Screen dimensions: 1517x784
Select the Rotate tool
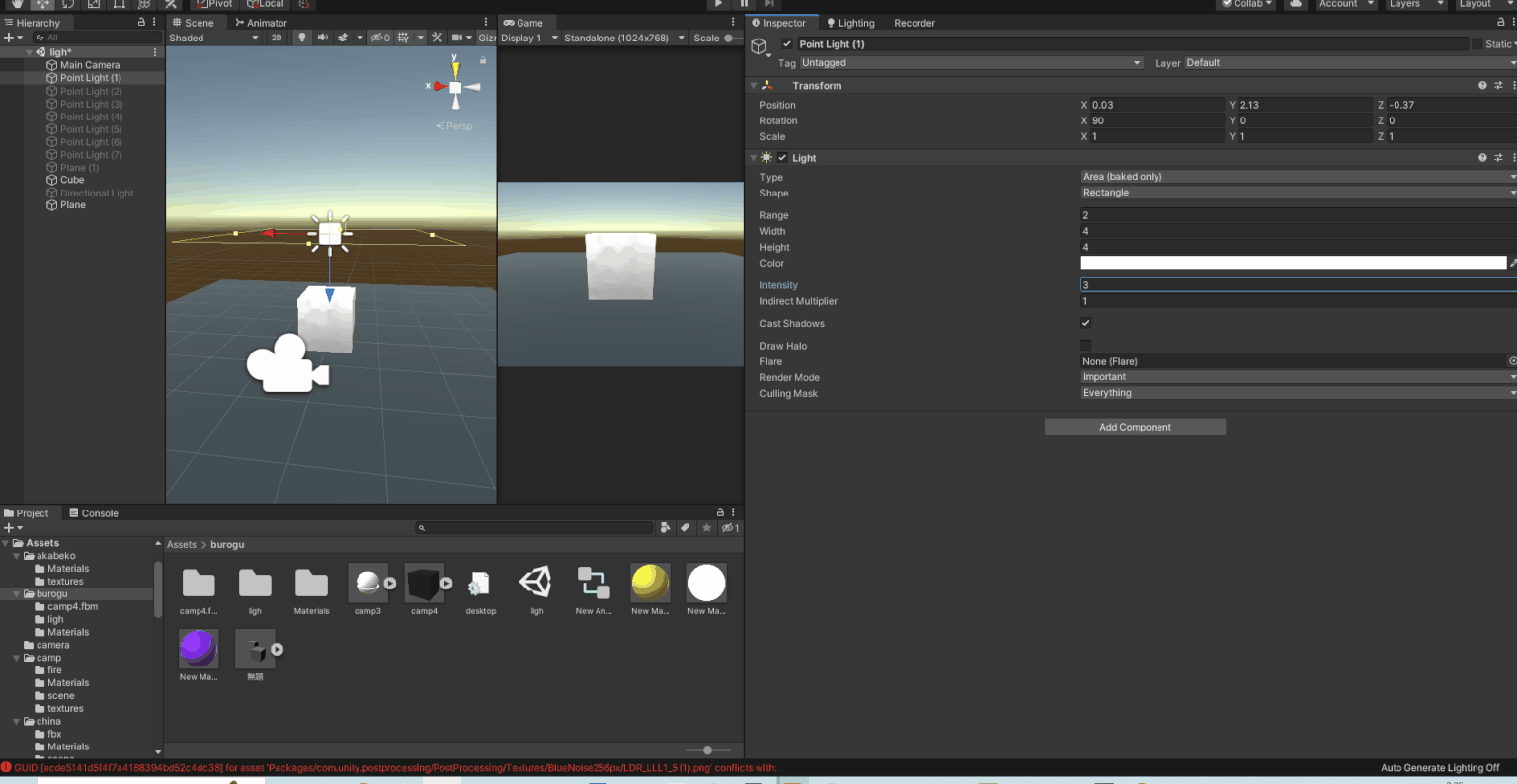click(67, 5)
